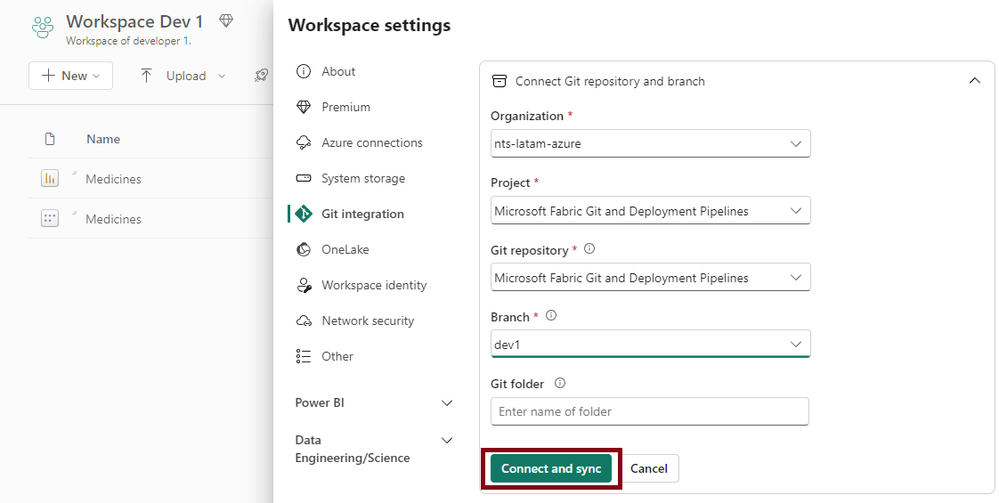This screenshot has height=503, width=999.
Task: Click the file type column header icon
Action: (50, 139)
